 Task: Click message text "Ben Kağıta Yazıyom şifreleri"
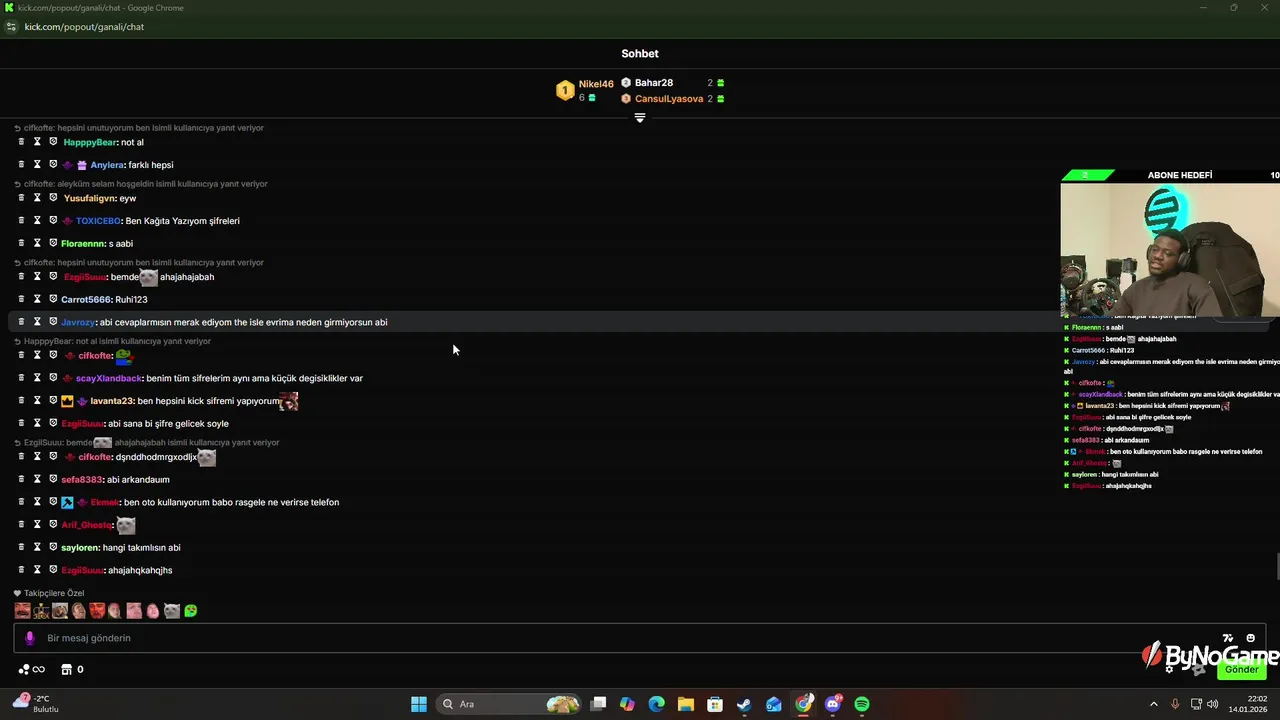pos(182,221)
